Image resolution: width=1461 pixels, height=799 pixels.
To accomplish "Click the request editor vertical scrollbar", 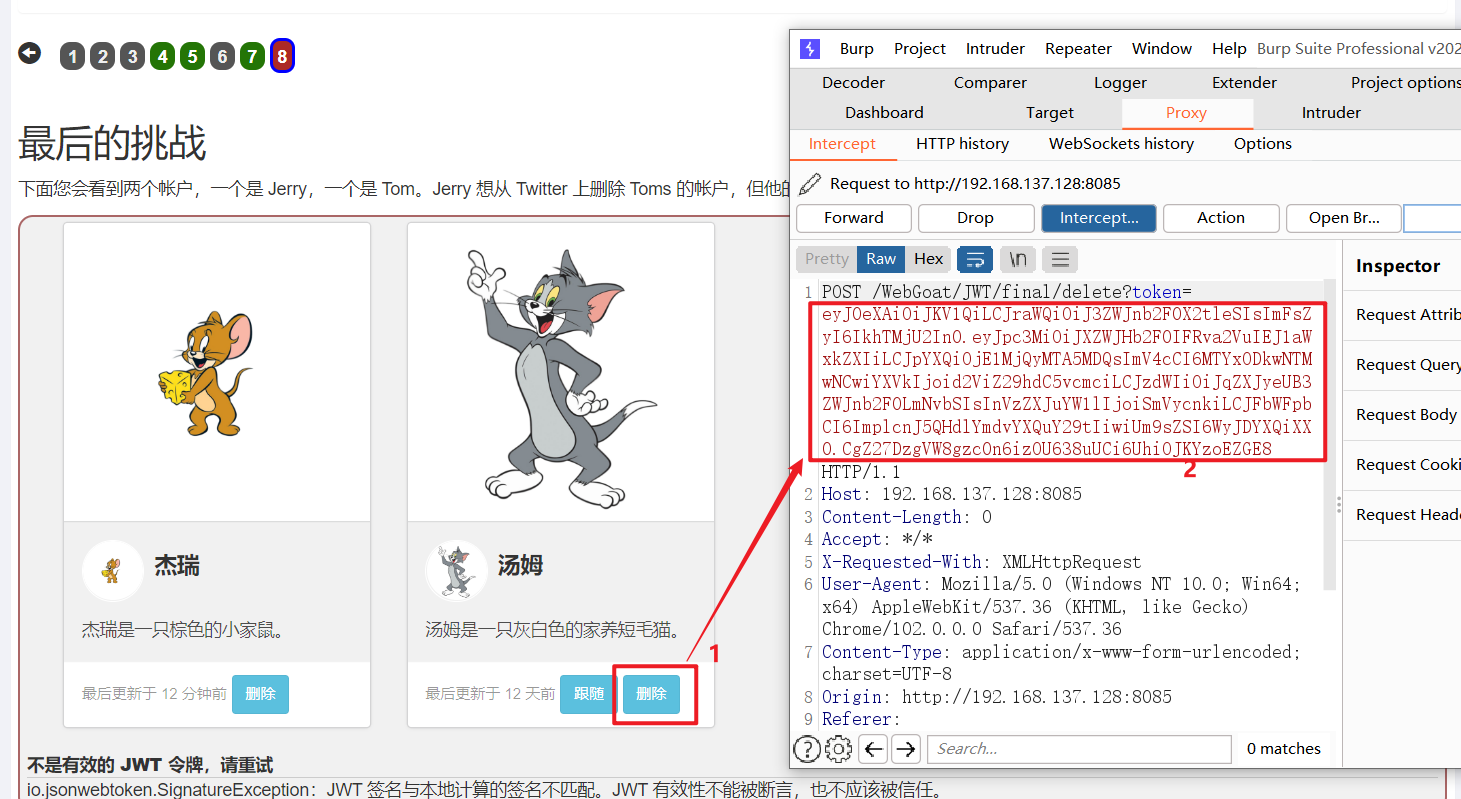I will click(x=1330, y=436).
